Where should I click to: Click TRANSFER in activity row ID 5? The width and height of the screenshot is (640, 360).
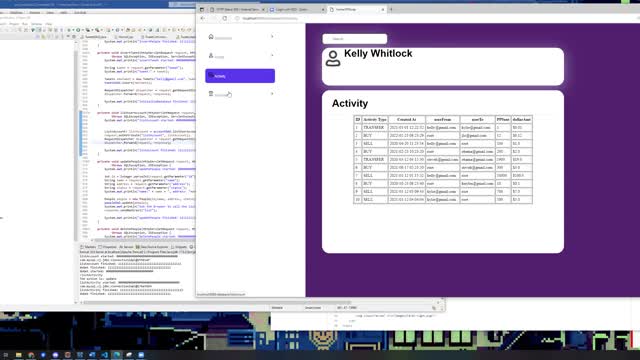click(373, 160)
